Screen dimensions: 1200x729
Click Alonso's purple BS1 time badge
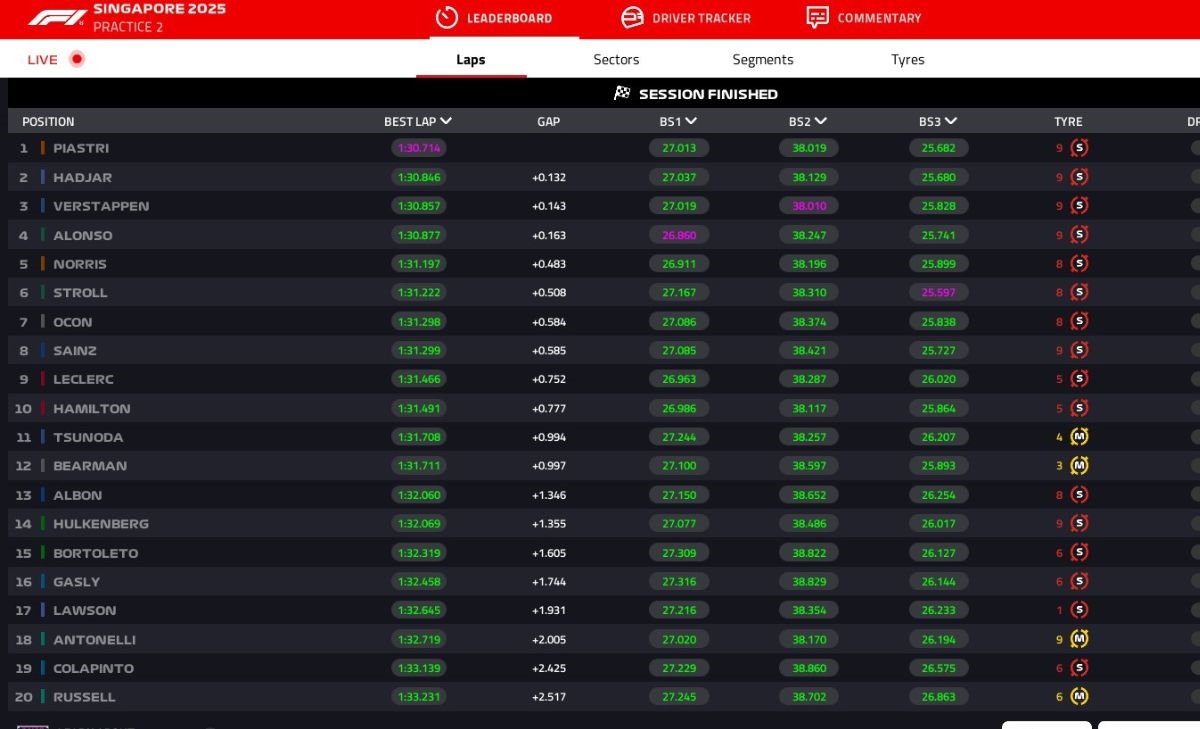click(x=679, y=235)
